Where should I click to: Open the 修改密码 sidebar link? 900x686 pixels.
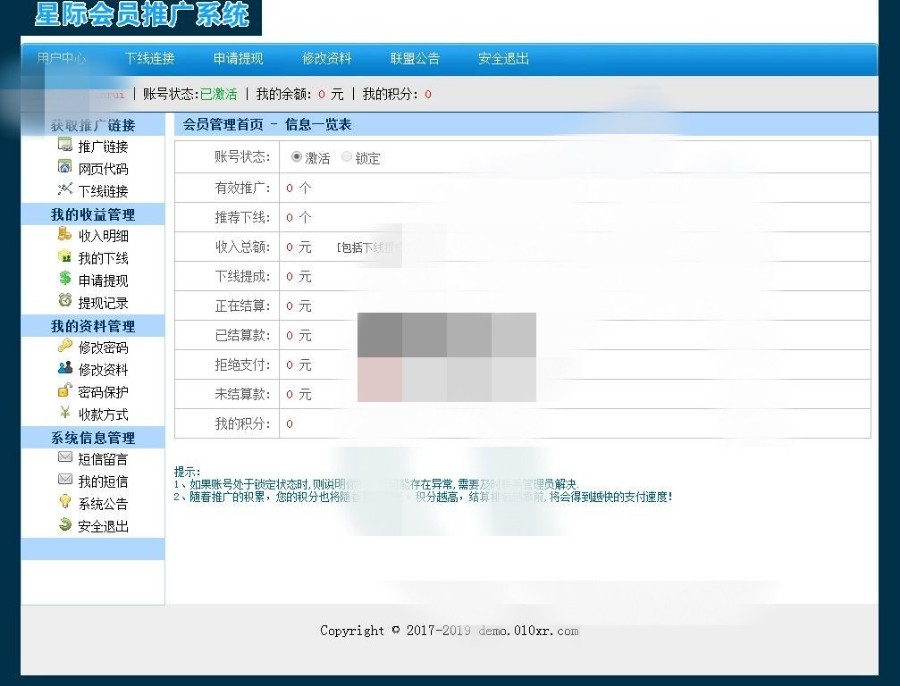[x=103, y=348]
